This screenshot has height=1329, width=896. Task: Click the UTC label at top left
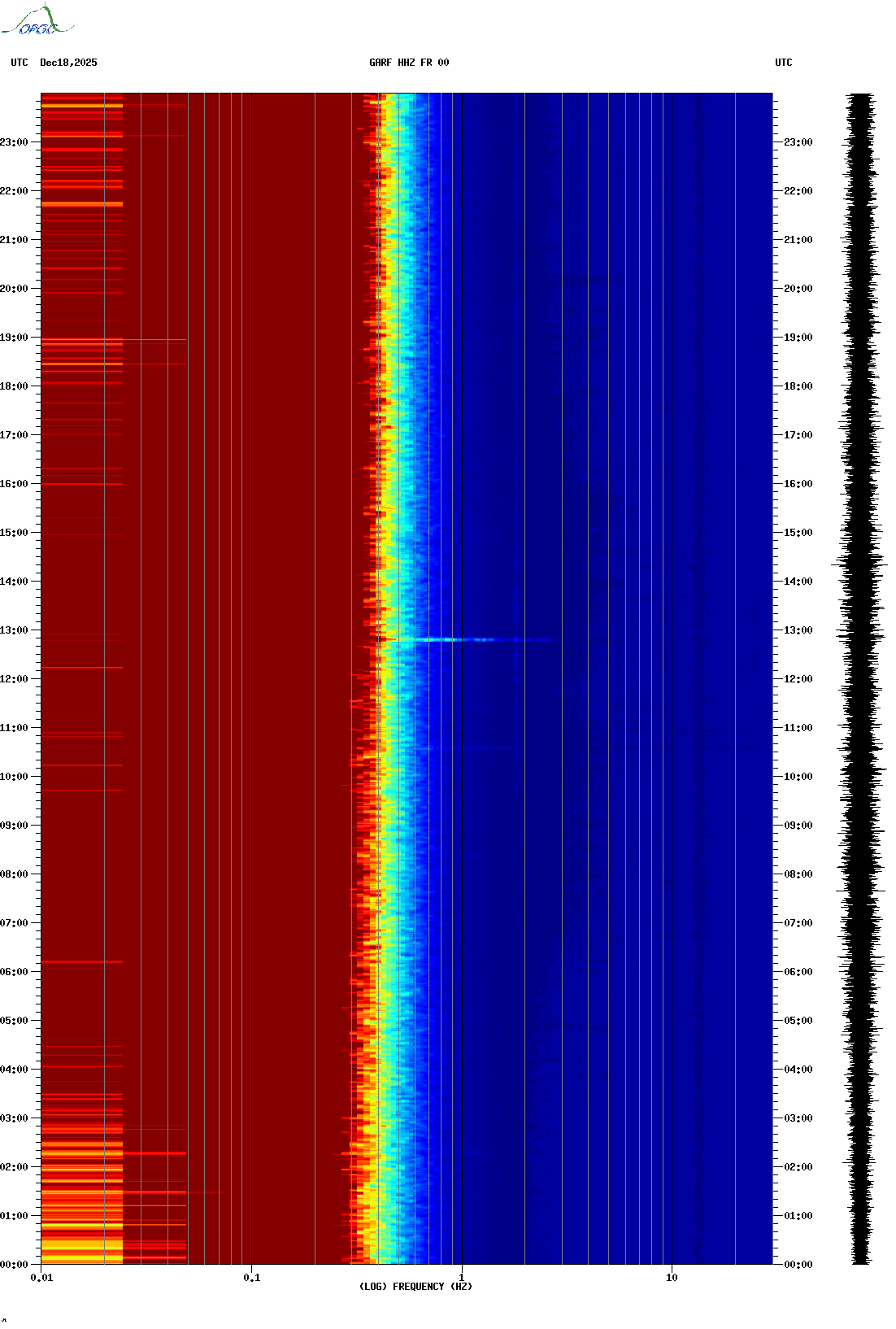[x=20, y=63]
